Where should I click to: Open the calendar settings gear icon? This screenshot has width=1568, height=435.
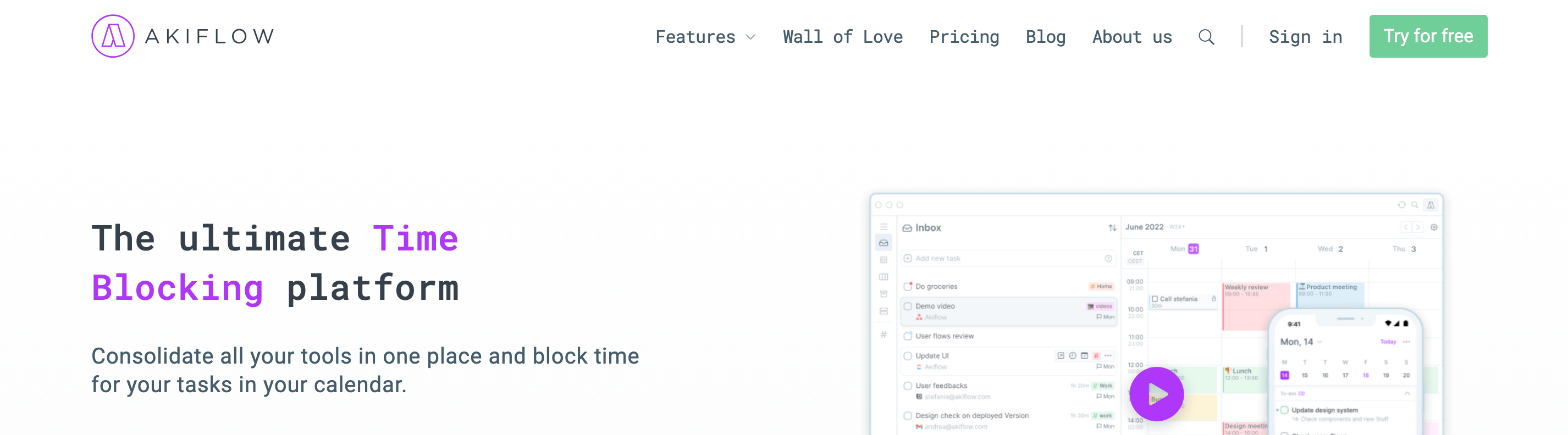coord(1433,227)
